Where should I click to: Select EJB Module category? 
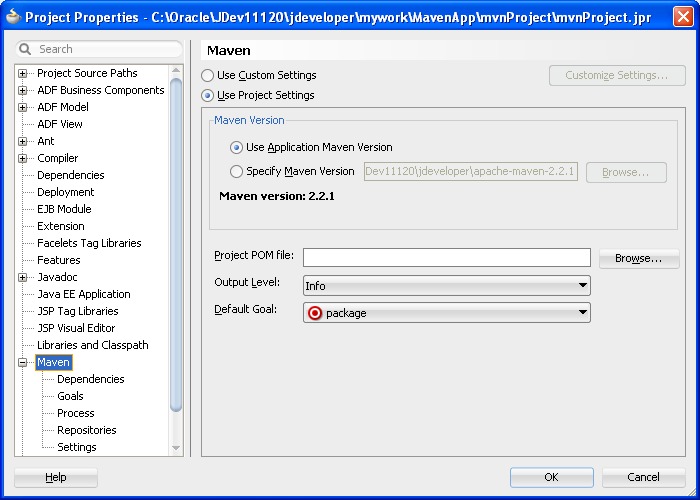tap(64, 209)
